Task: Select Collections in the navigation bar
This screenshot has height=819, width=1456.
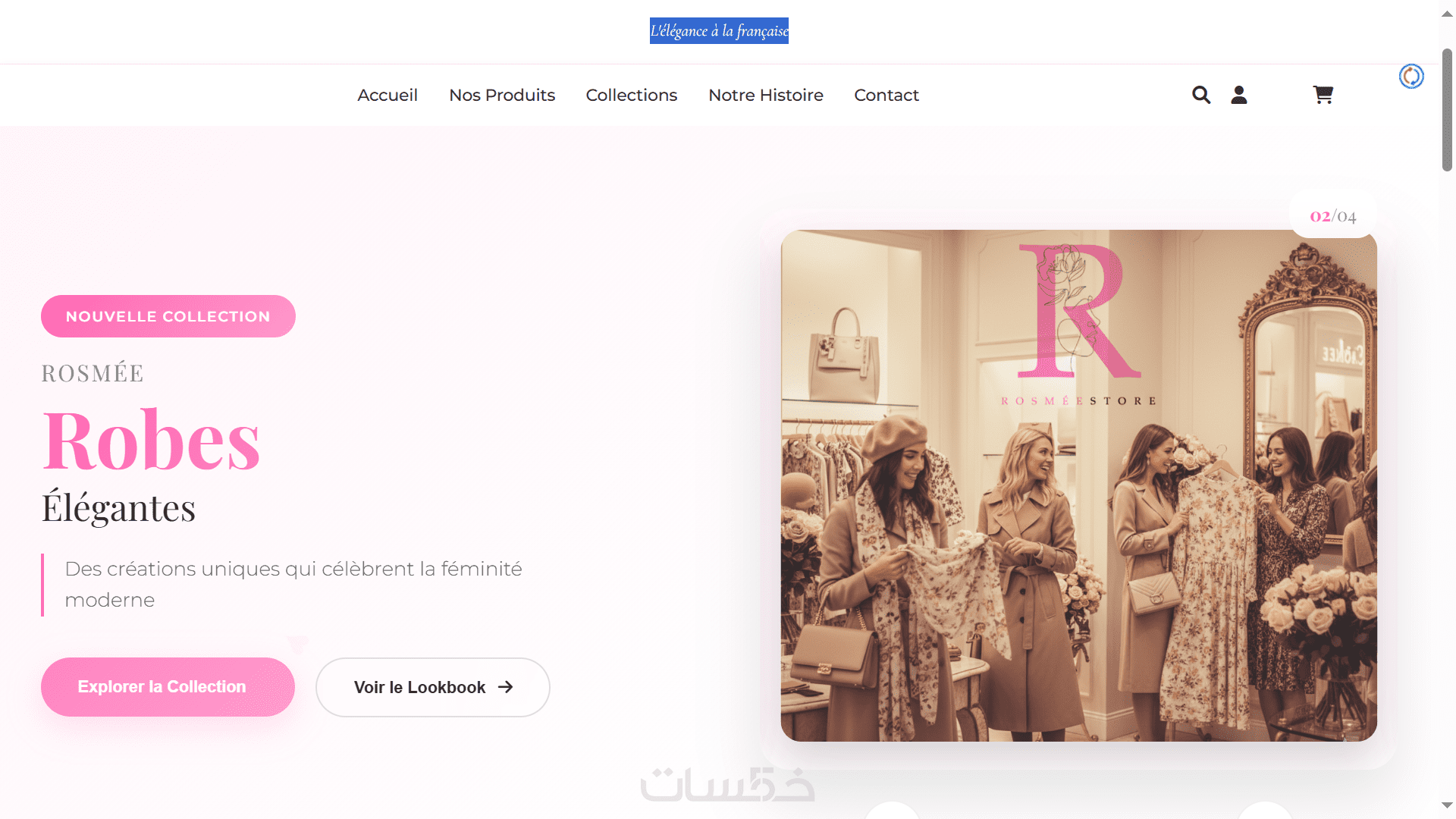Action: tap(631, 96)
